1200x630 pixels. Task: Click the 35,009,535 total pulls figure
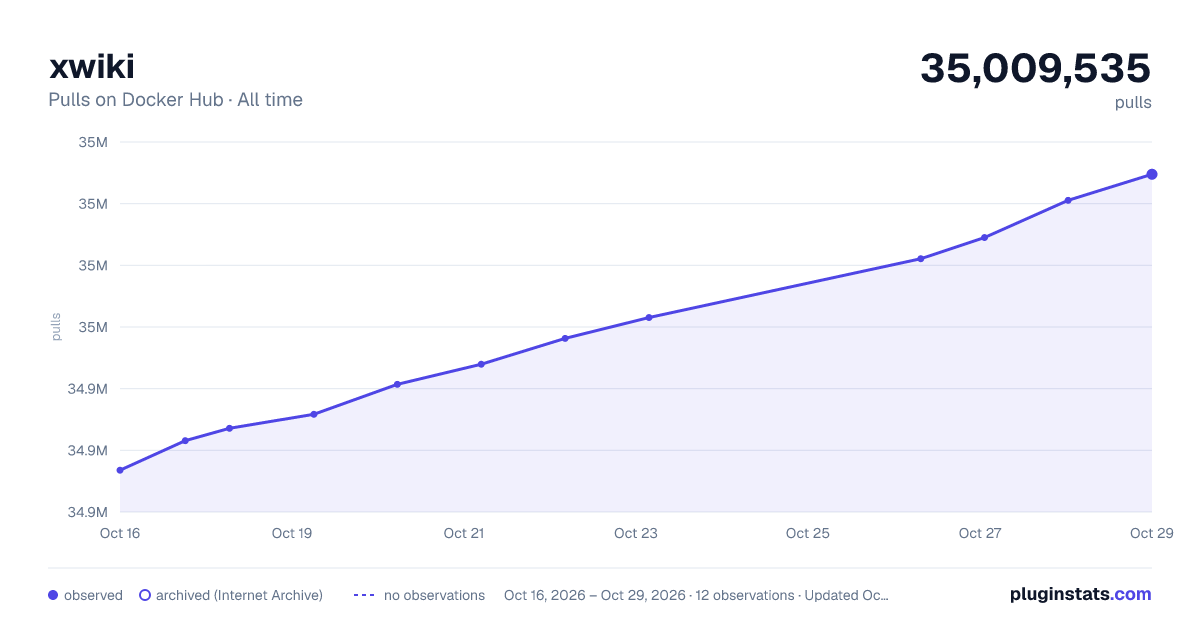click(x=1036, y=68)
